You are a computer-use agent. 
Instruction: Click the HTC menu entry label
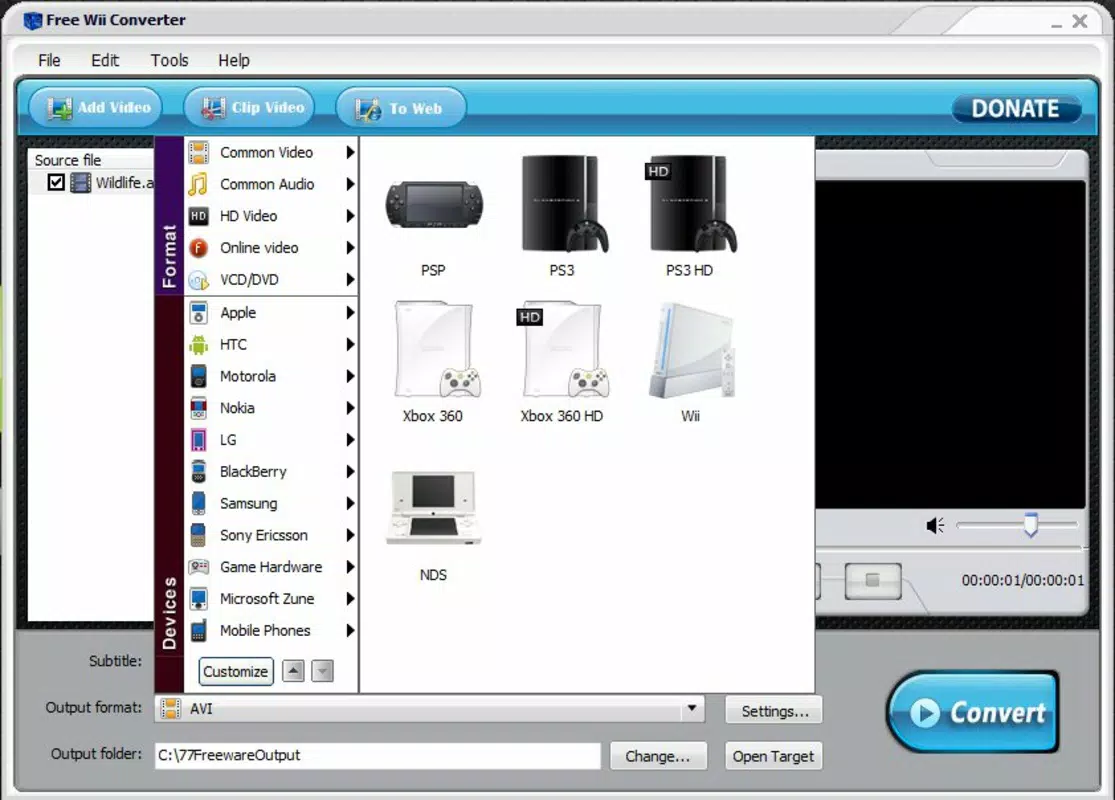click(x=233, y=345)
